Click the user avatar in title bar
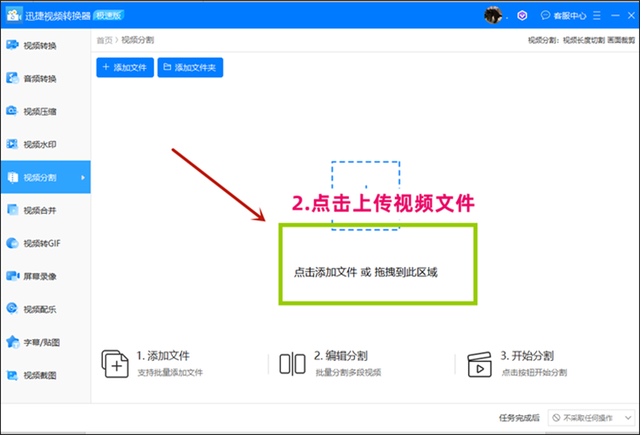The width and height of the screenshot is (640, 435). 493,15
